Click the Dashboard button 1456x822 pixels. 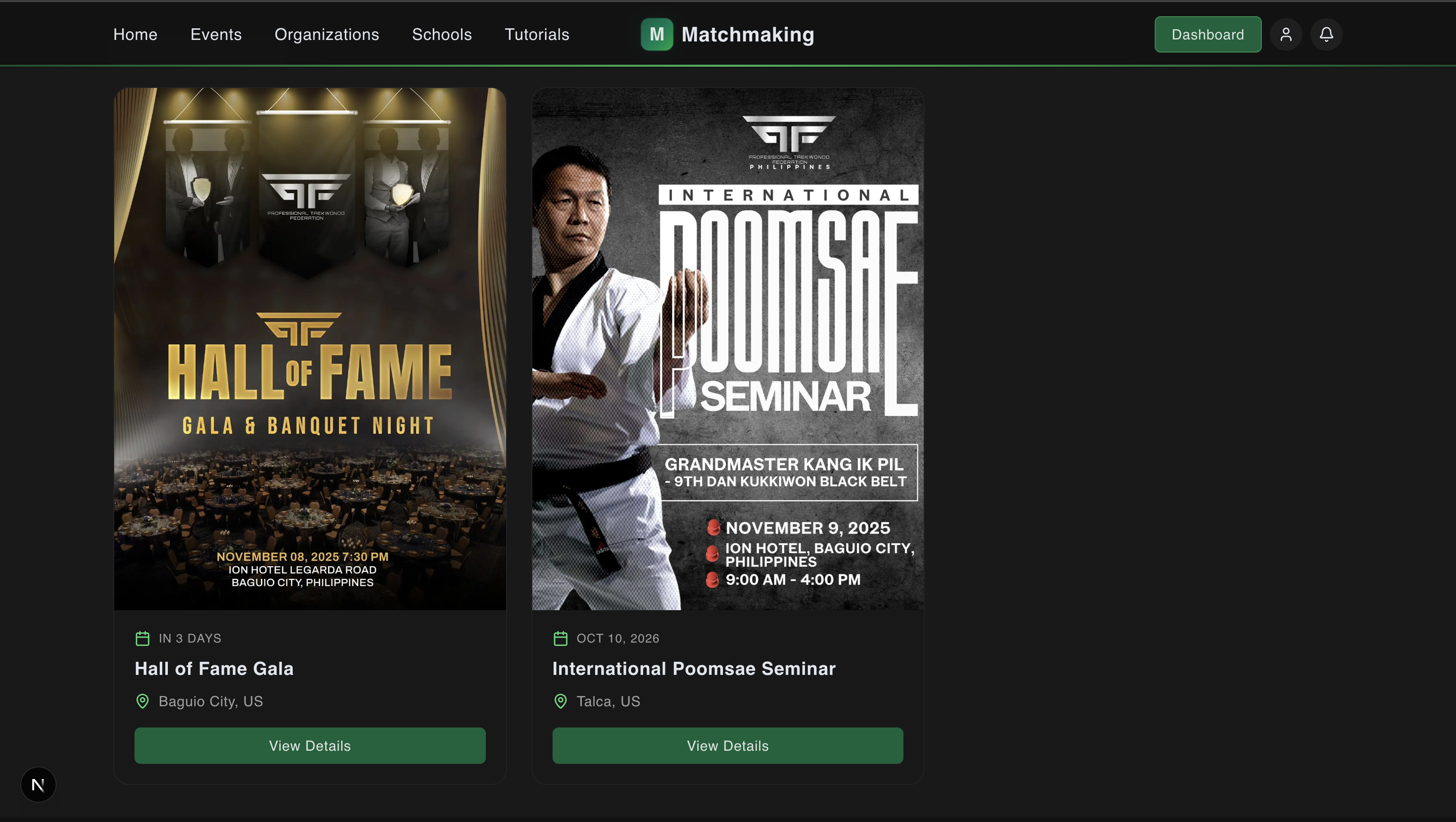click(1208, 34)
